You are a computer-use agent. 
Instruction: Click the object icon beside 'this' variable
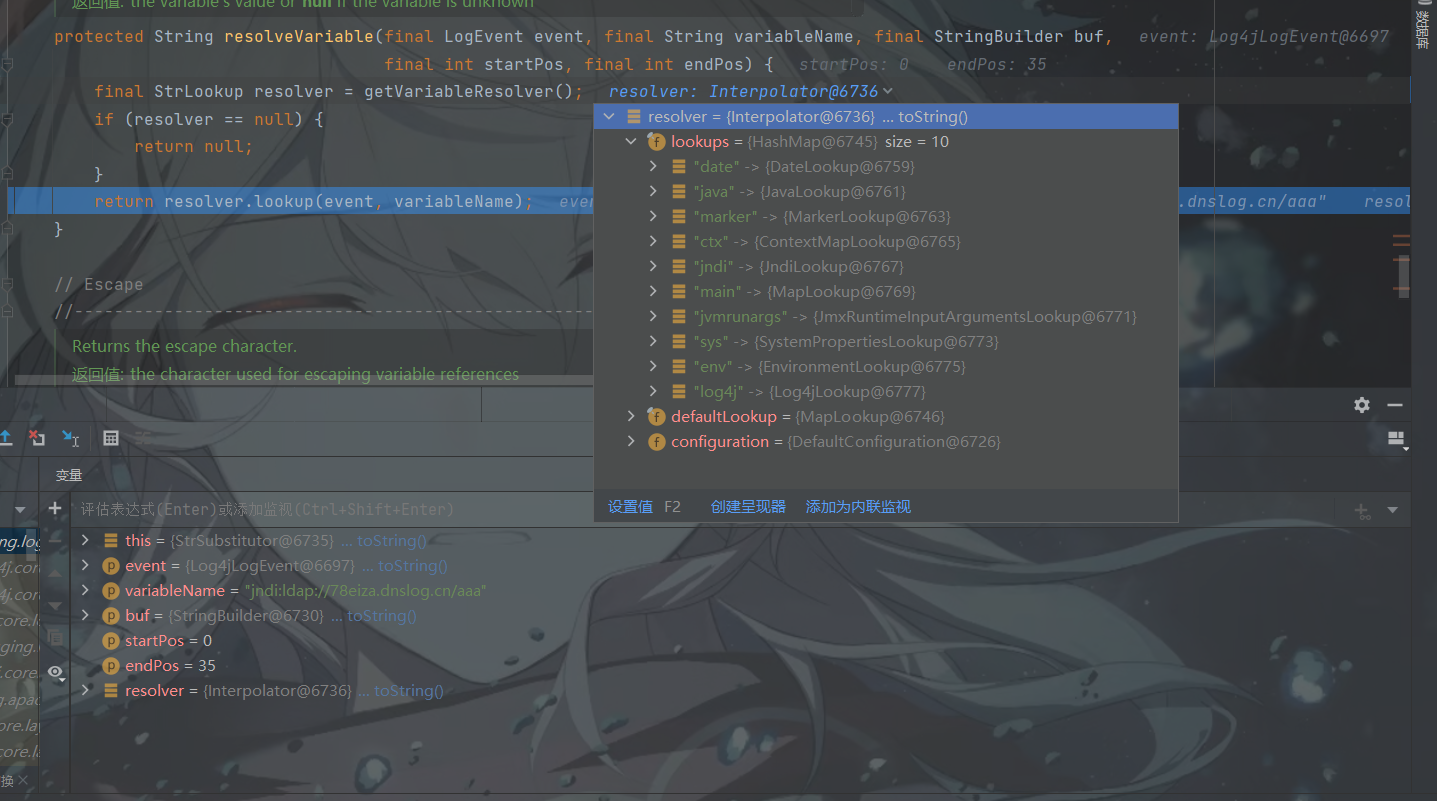pos(111,541)
